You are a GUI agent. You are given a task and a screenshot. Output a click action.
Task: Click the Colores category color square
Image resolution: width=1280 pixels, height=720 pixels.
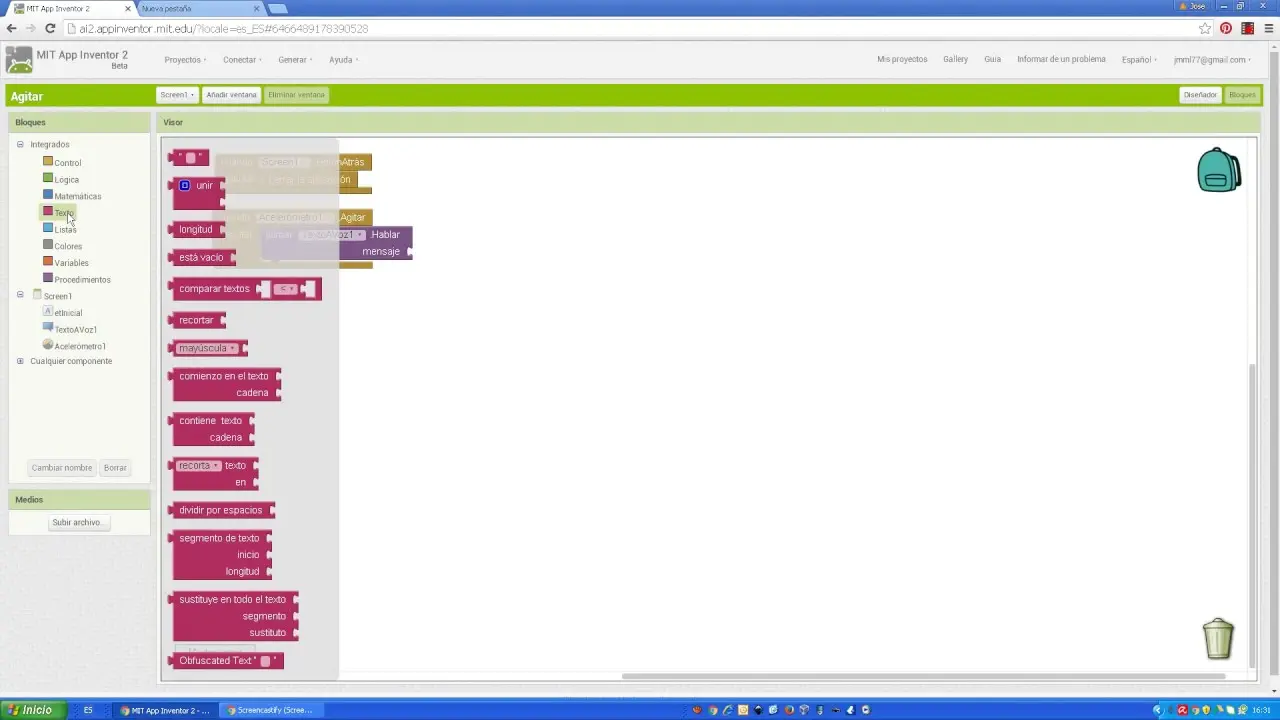pos(48,245)
